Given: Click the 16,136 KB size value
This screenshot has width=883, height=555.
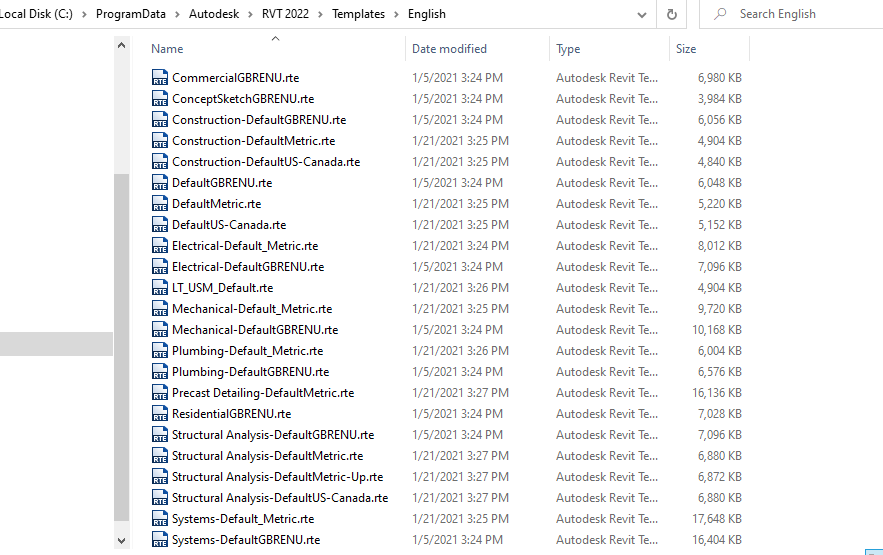Looking at the screenshot, I should 716,393.
